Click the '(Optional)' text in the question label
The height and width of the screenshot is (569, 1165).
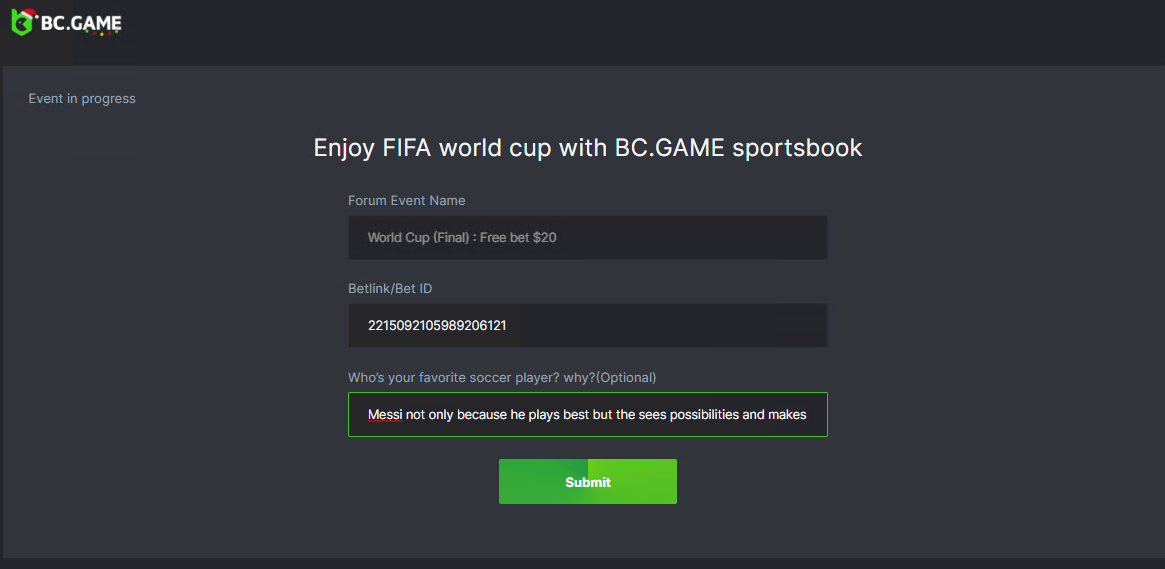click(x=626, y=377)
